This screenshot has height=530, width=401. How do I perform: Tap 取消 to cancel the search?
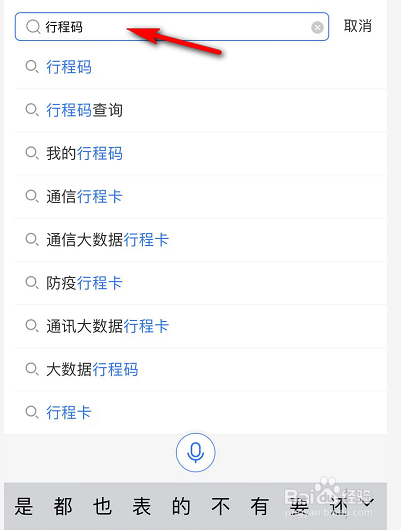[x=358, y=26]
